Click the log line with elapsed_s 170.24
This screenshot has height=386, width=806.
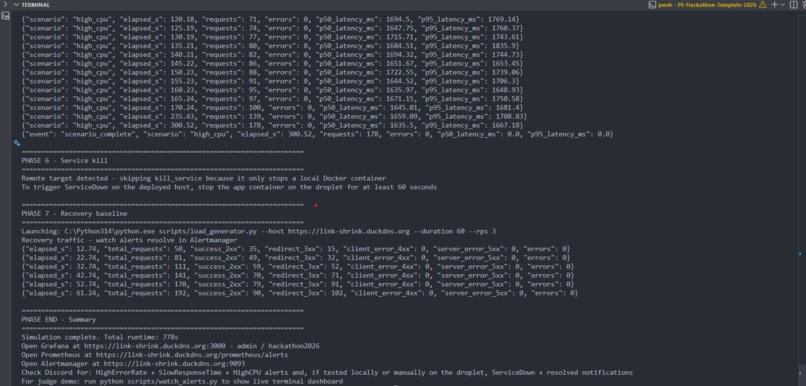(272, 107)
